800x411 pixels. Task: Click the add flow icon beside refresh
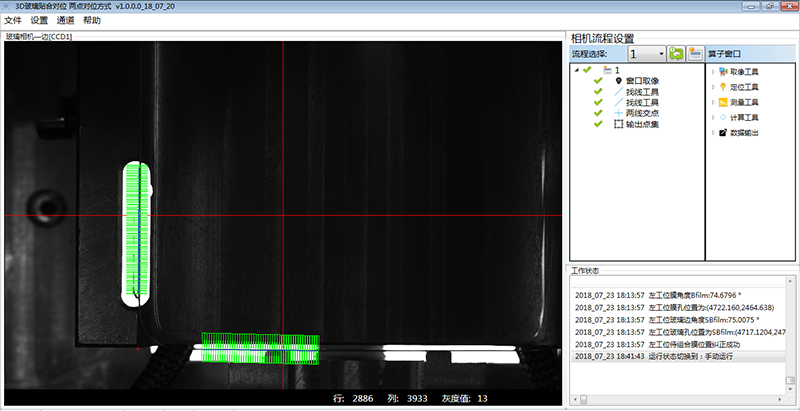click(x=694, y=53)
